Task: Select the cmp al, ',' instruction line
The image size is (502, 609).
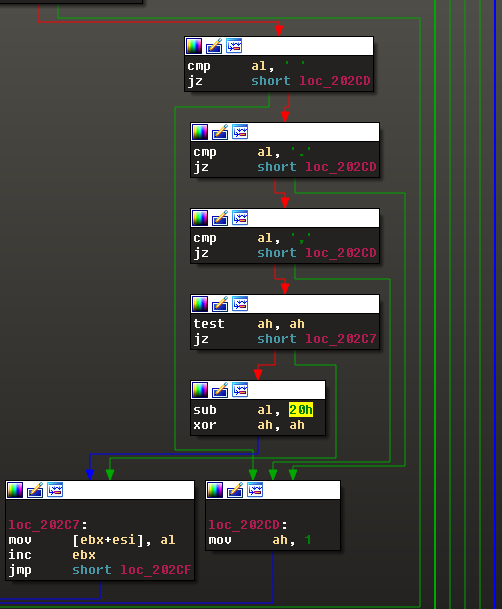Action: click(252, 238)
